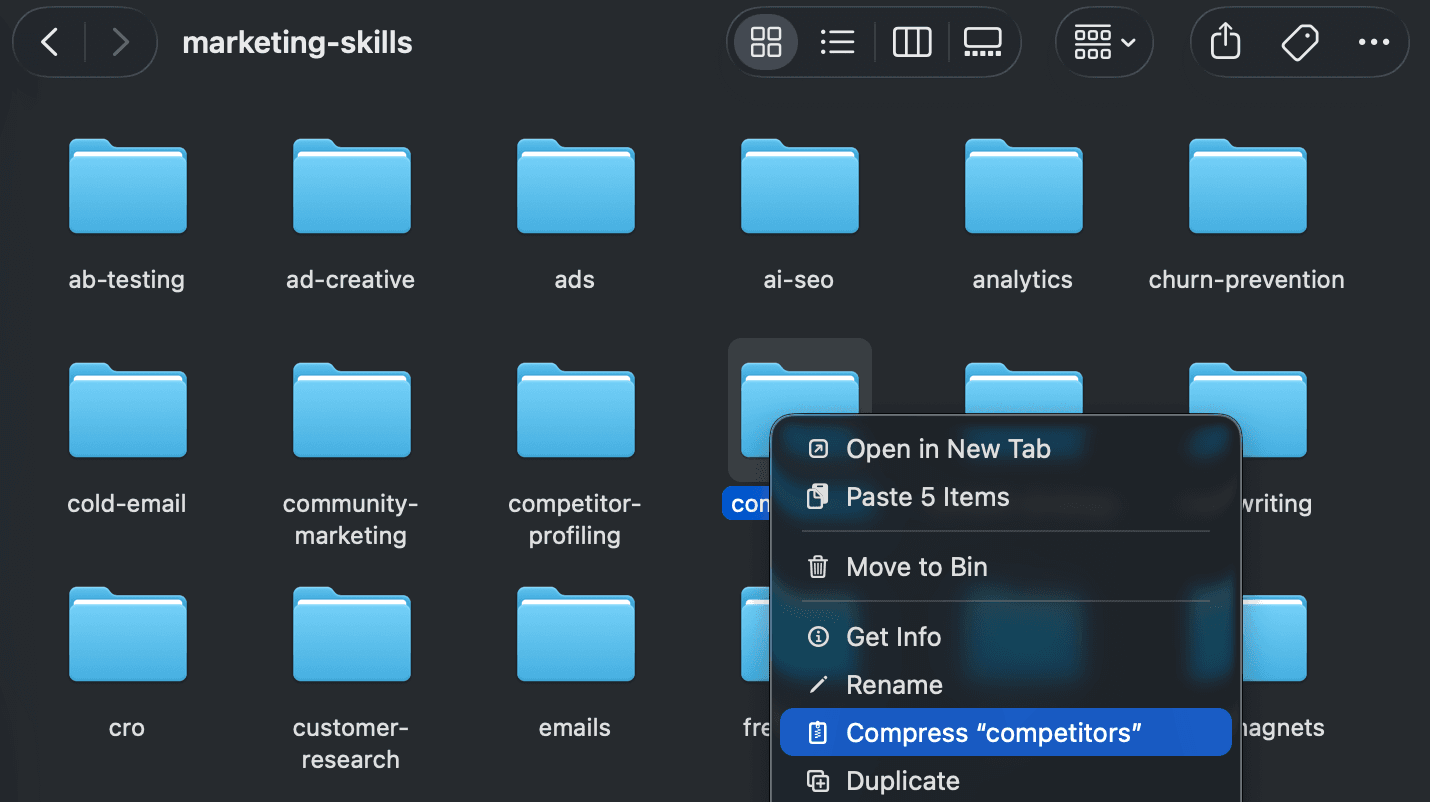Go forward with the right chevron
The height and width of the screenshot is (802, 1430).
(x=121, y=42)
